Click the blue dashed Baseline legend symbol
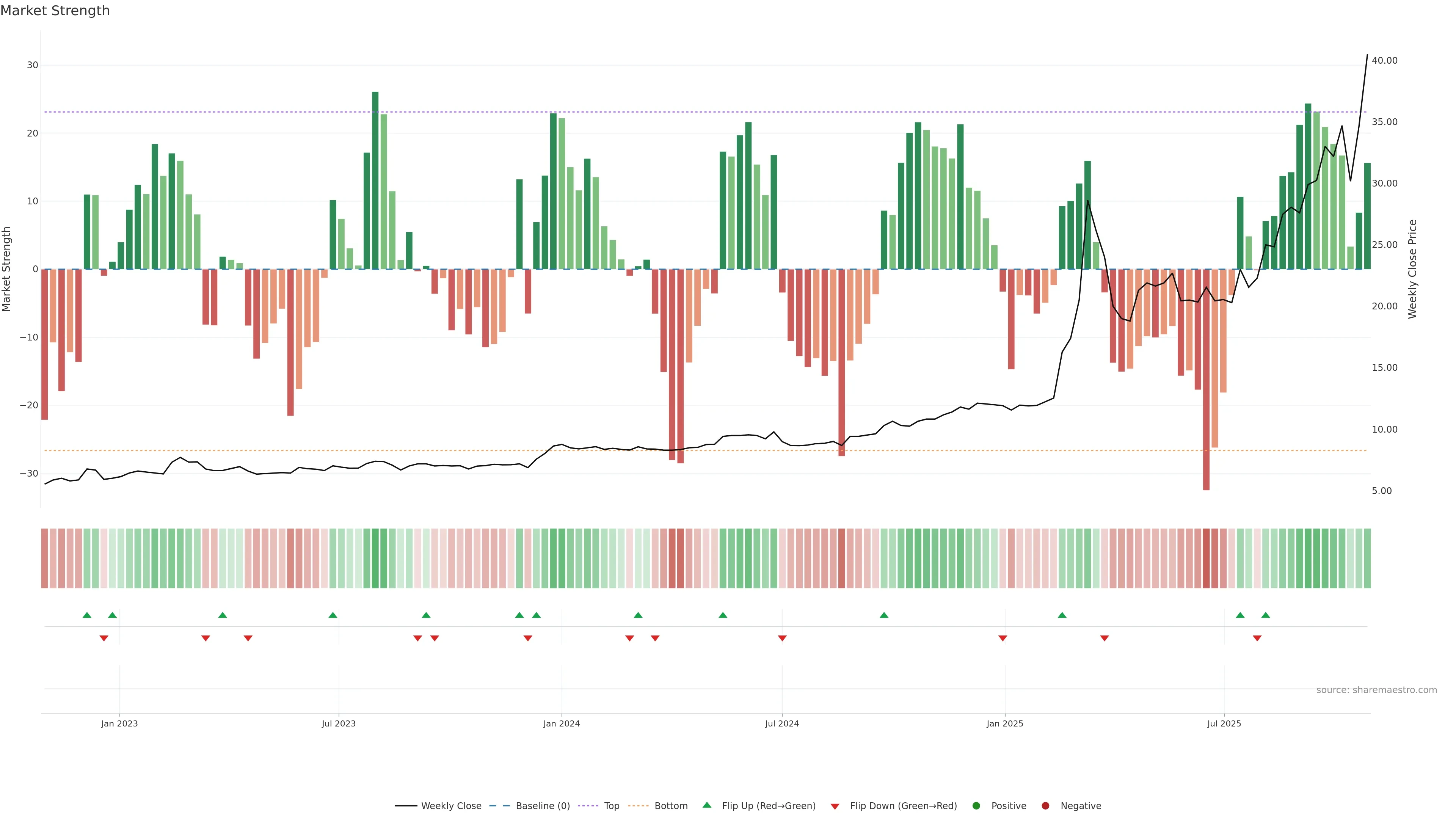 coord(499,805)
